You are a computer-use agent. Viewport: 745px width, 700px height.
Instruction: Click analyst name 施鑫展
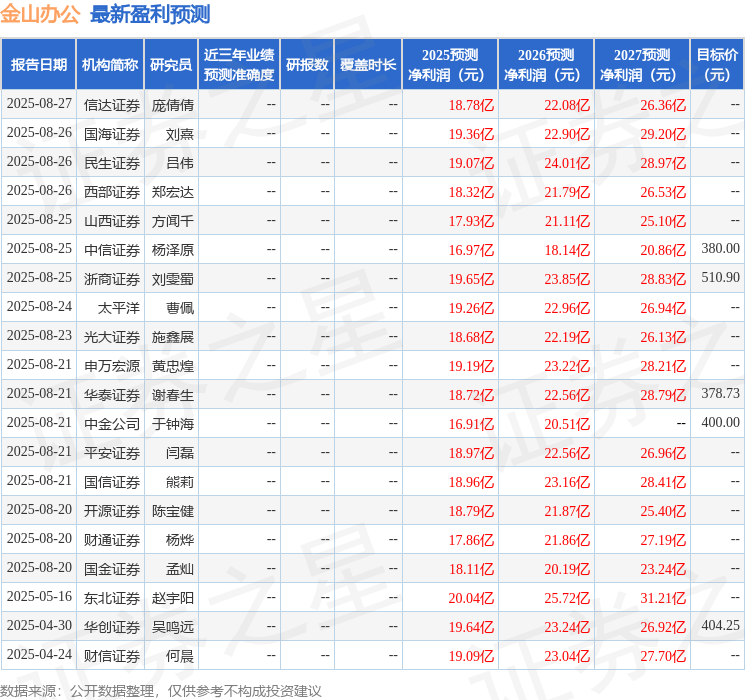tap(173, 337)
